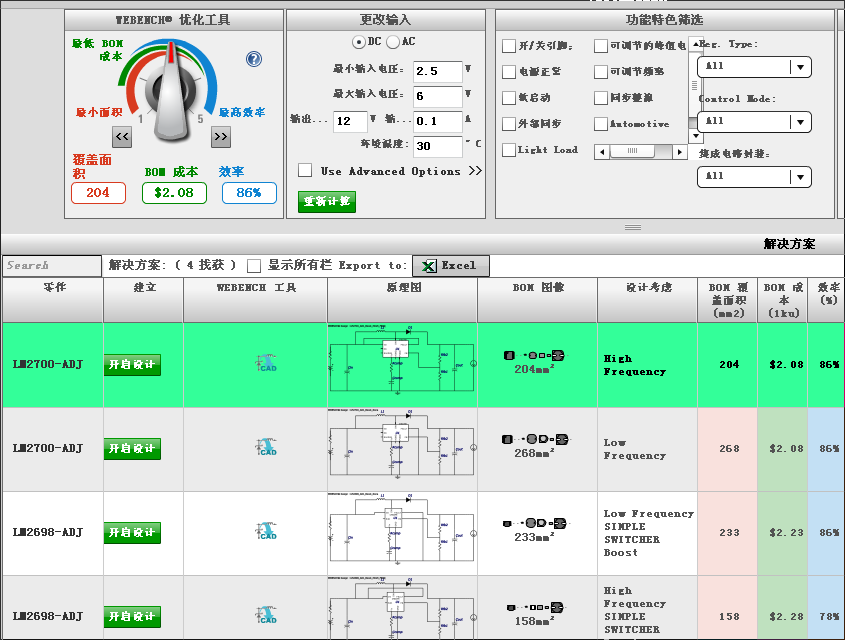Click the maximum input voltage field

tap(438, 96)
